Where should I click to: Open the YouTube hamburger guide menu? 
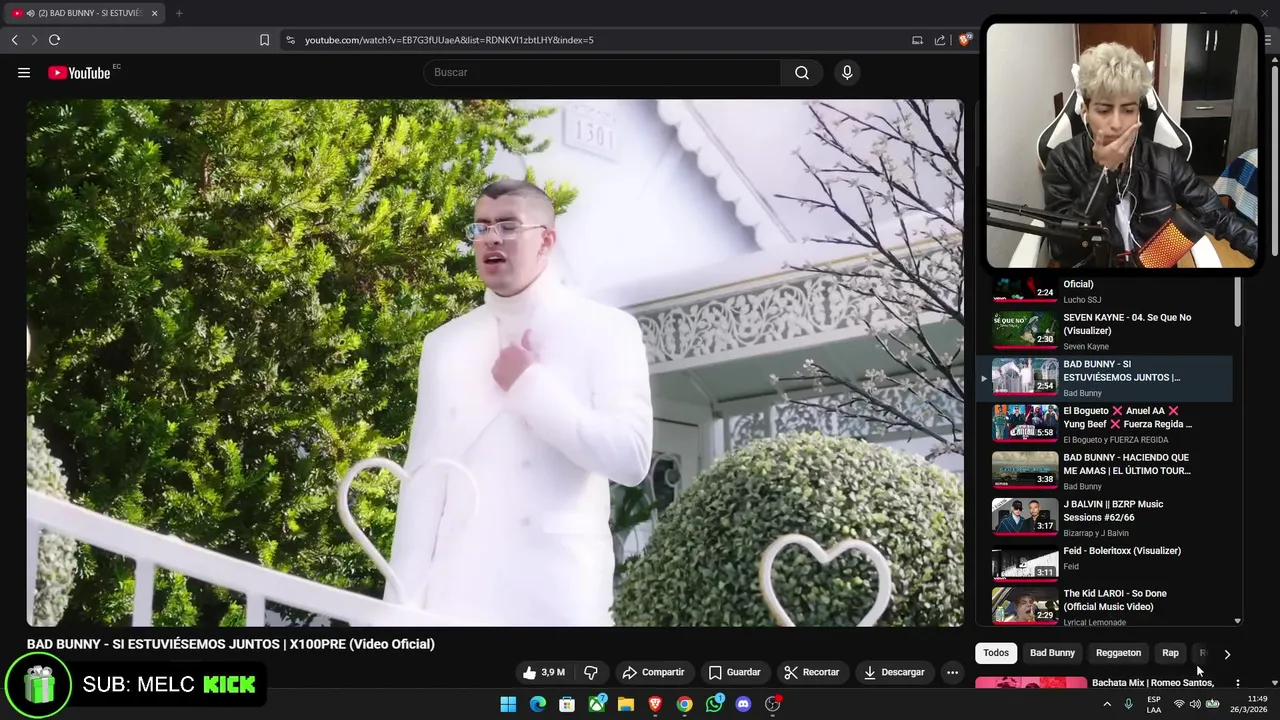click(24, 72)
